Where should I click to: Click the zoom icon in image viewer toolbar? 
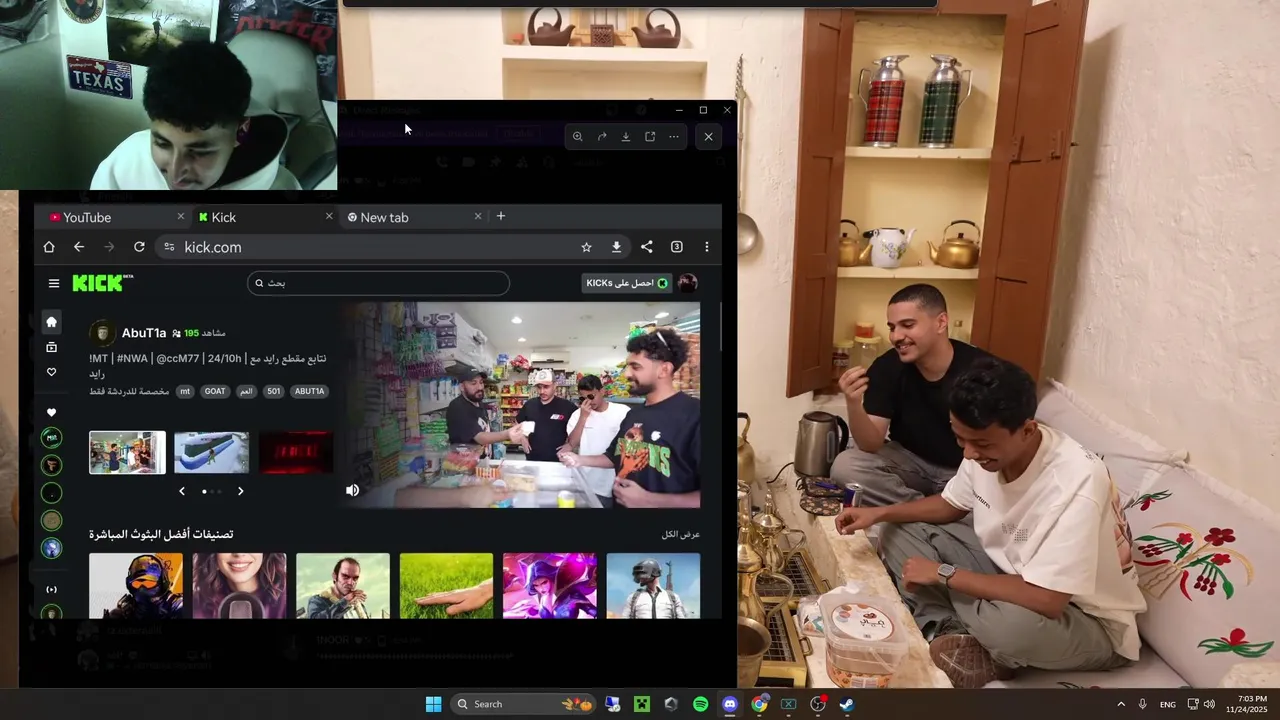coord(577,136)
